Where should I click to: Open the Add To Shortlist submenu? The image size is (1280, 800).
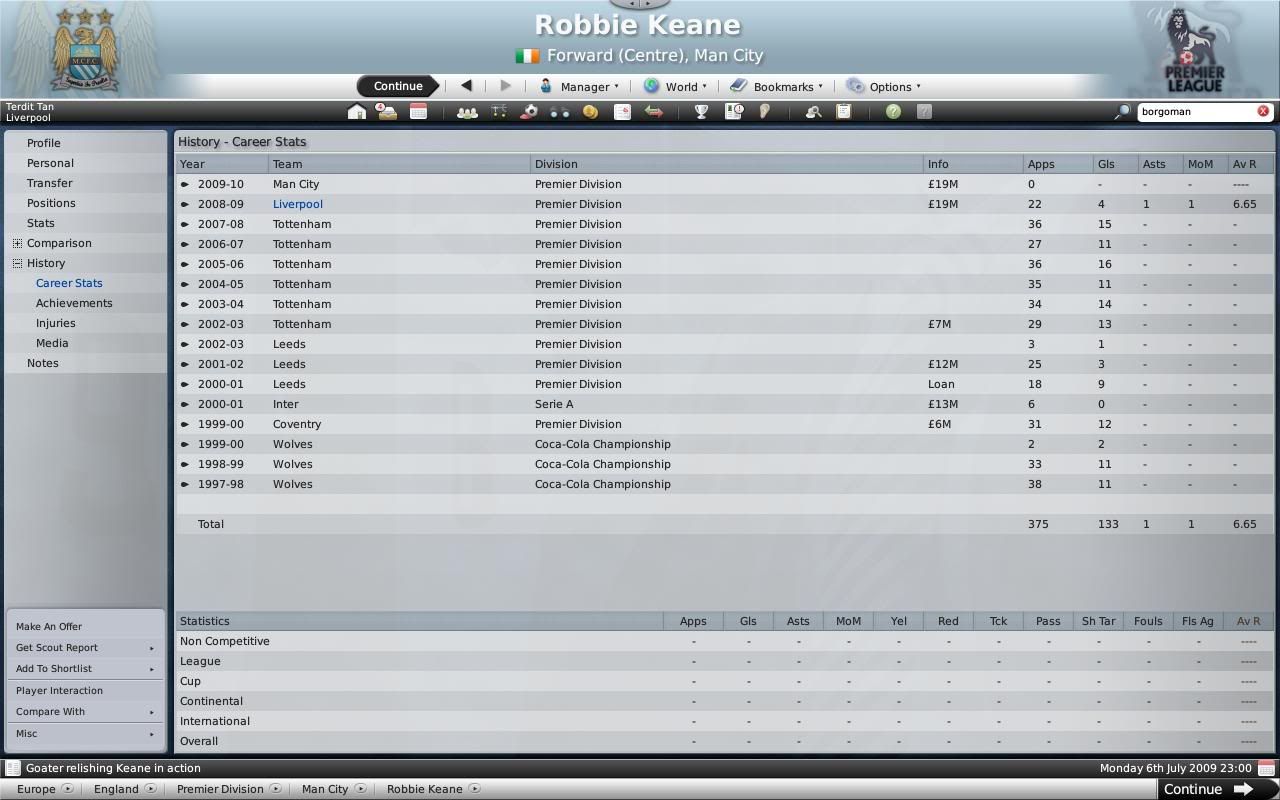coord(85,668)
